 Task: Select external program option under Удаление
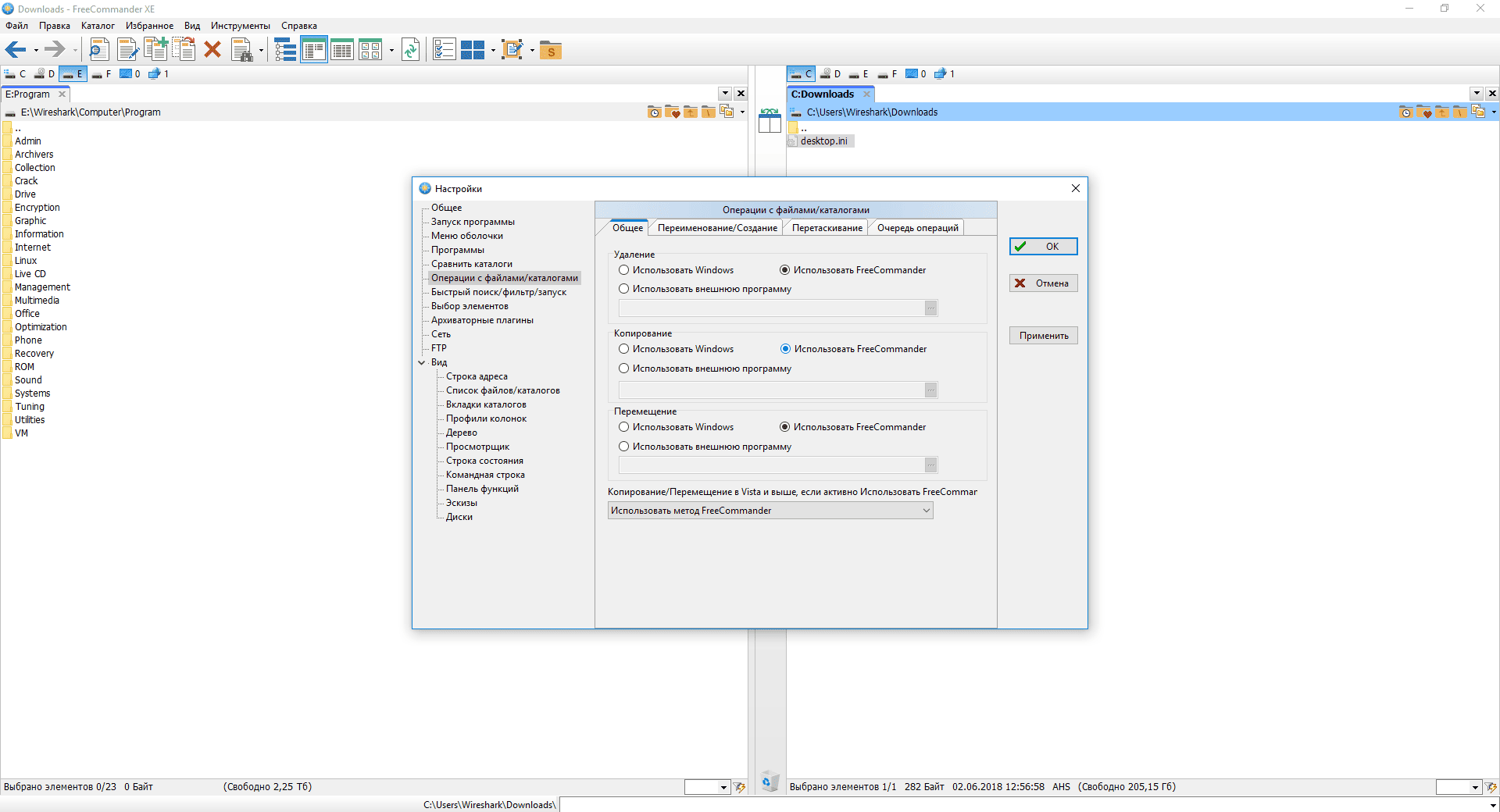tap(705, 289)
